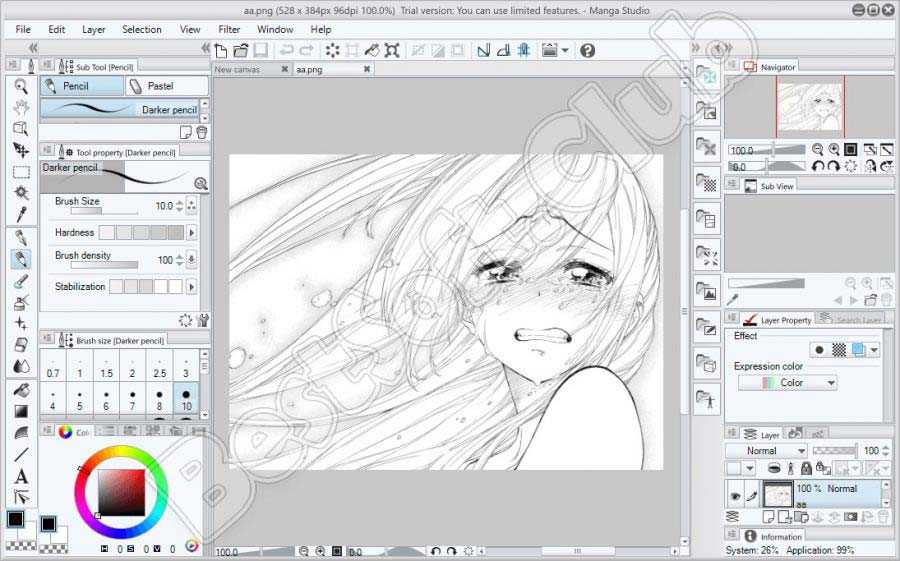
Task: Open the Filter menu
Action: pyautogui.click(x=229, y=30)
